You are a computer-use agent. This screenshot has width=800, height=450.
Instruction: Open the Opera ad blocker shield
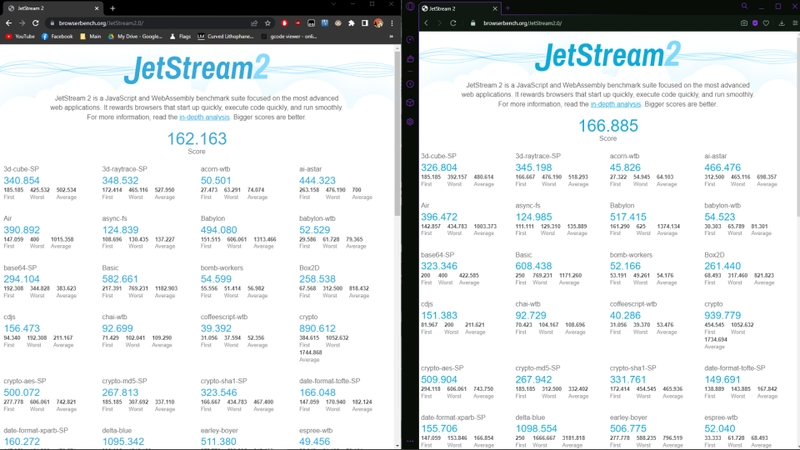click(x=755, y=23)
